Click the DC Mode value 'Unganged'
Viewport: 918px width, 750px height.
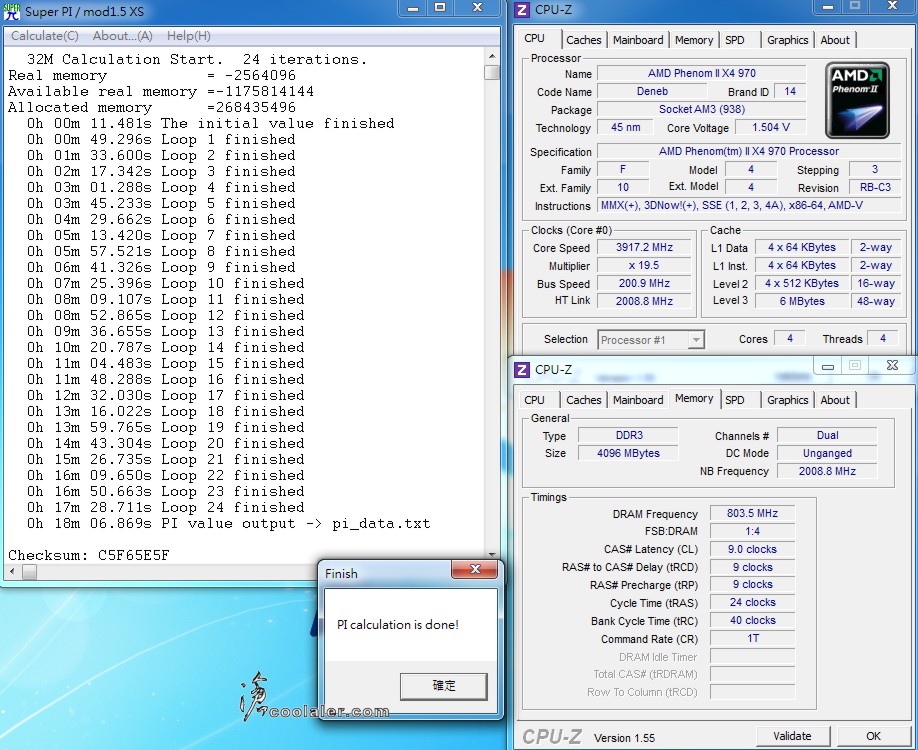(827, 453)
